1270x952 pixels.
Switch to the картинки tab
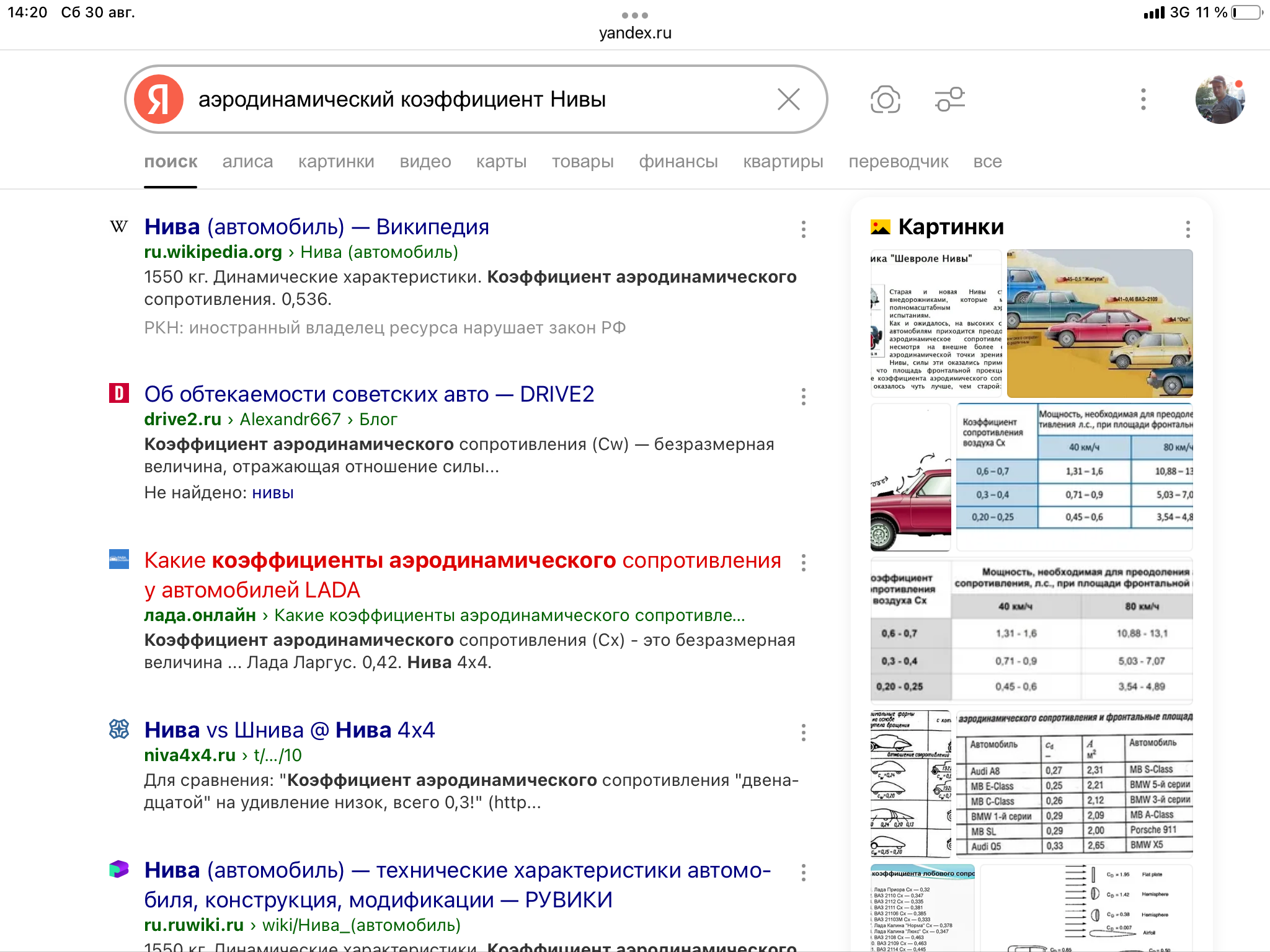coord(336,162)
